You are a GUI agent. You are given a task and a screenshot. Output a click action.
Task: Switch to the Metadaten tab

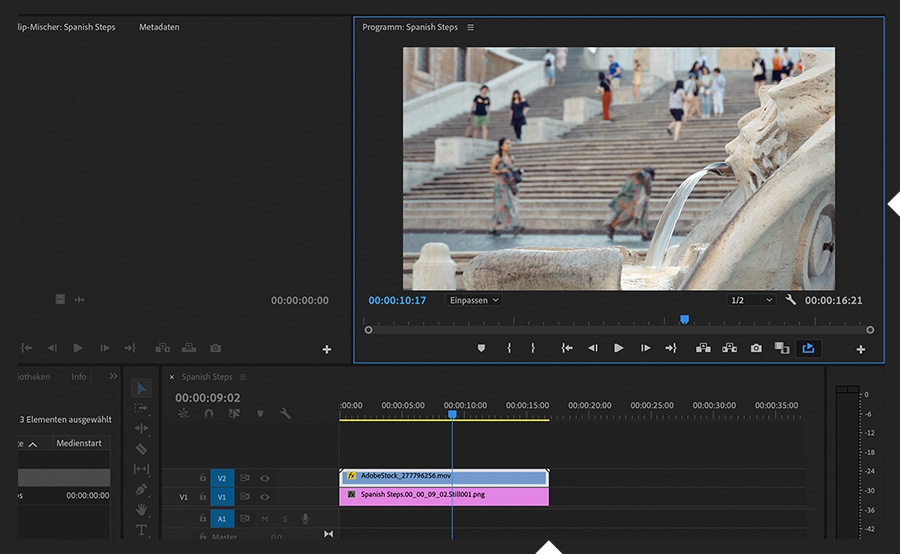159,27
